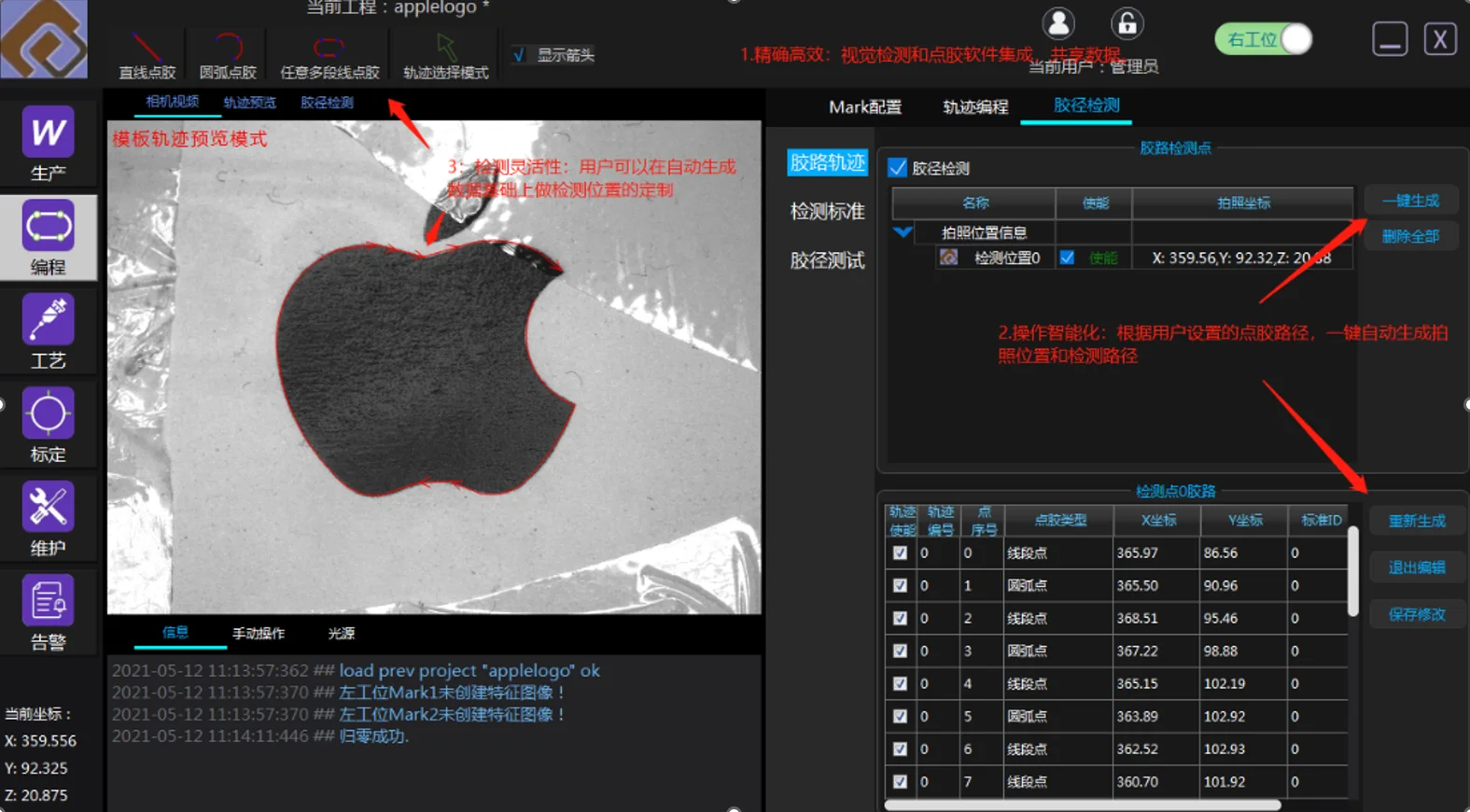Toggle the enable checkbox for point 1 row

(900, 585)
